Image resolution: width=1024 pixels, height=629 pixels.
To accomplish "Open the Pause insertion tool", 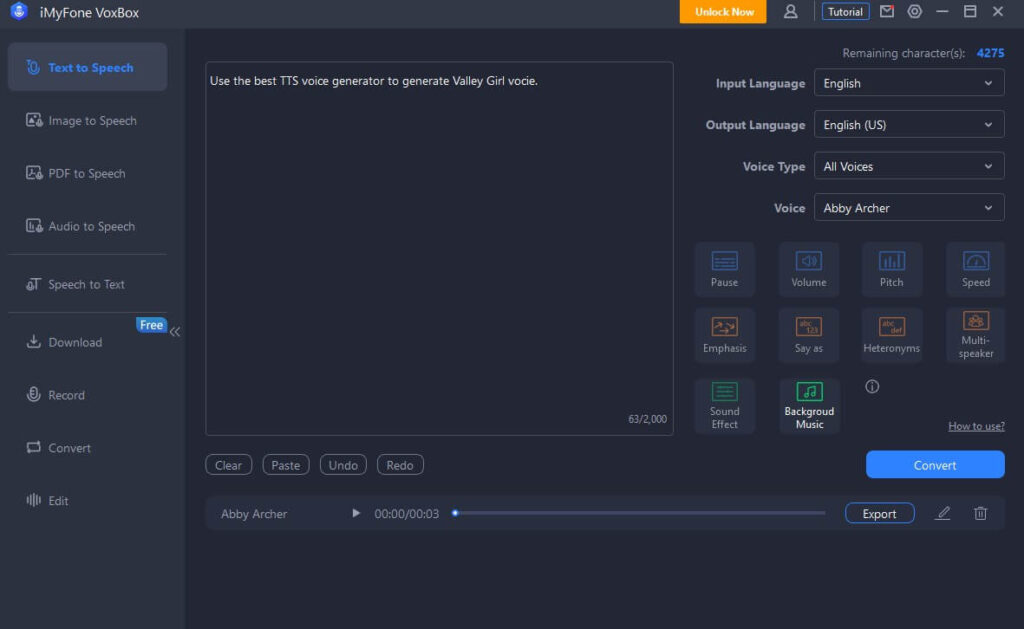I will pos(724,269).
